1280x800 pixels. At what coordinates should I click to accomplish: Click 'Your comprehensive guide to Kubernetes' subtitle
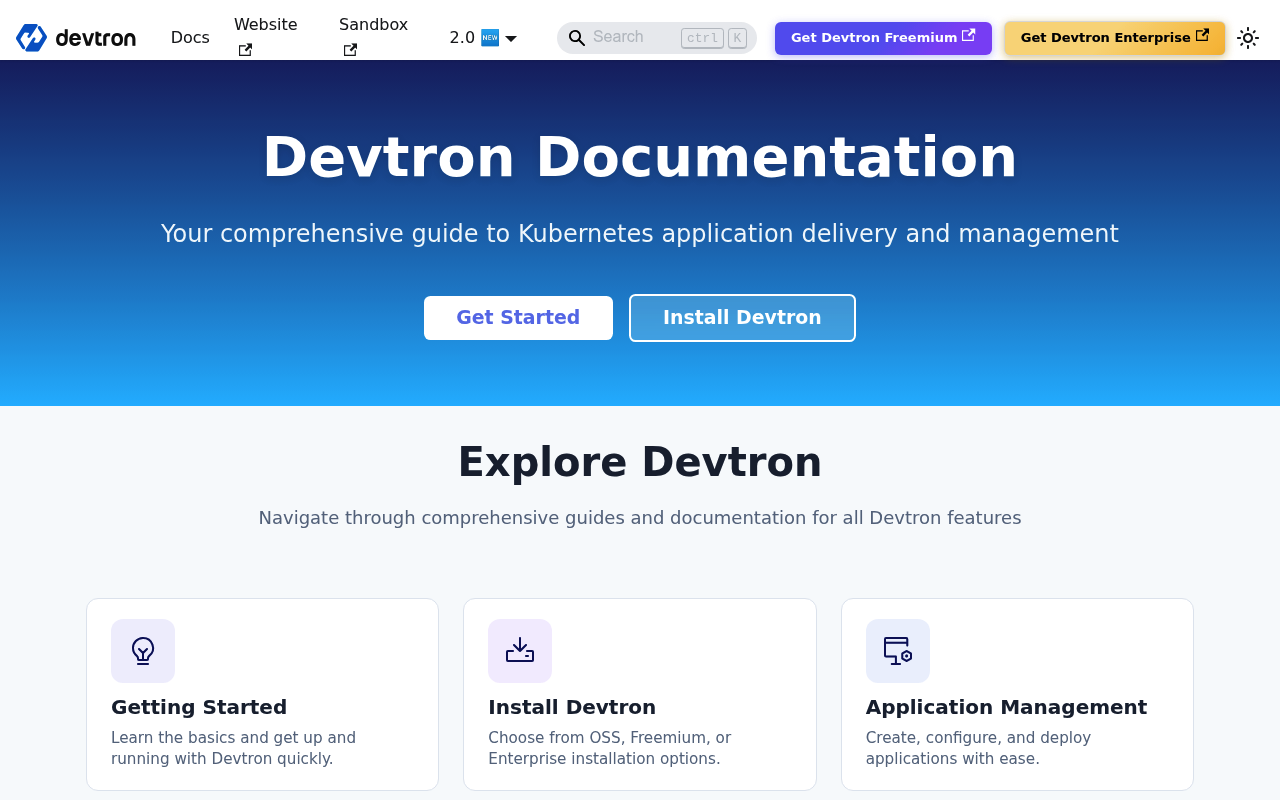(x=640, y=234)
